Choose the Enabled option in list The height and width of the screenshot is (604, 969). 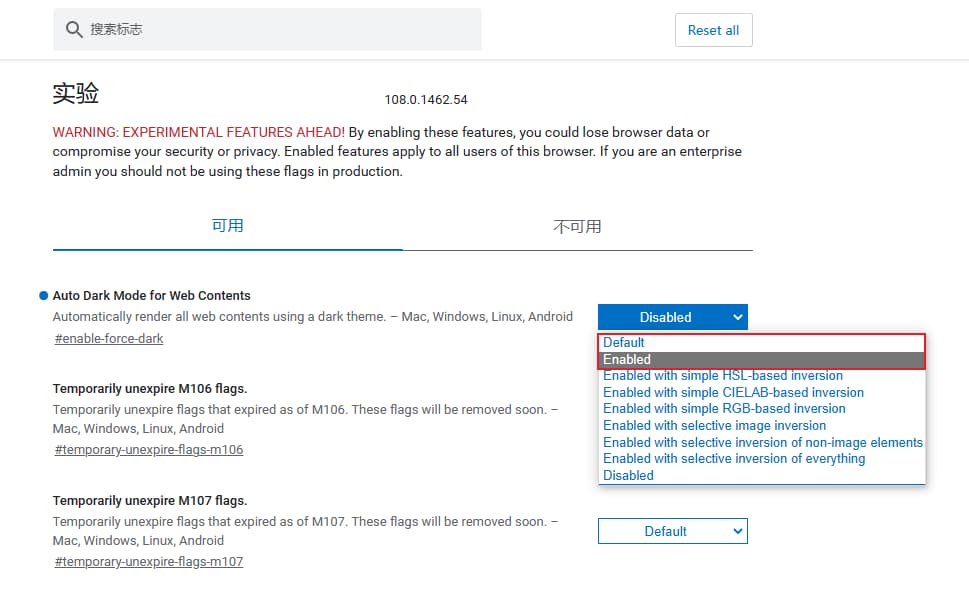627,359
